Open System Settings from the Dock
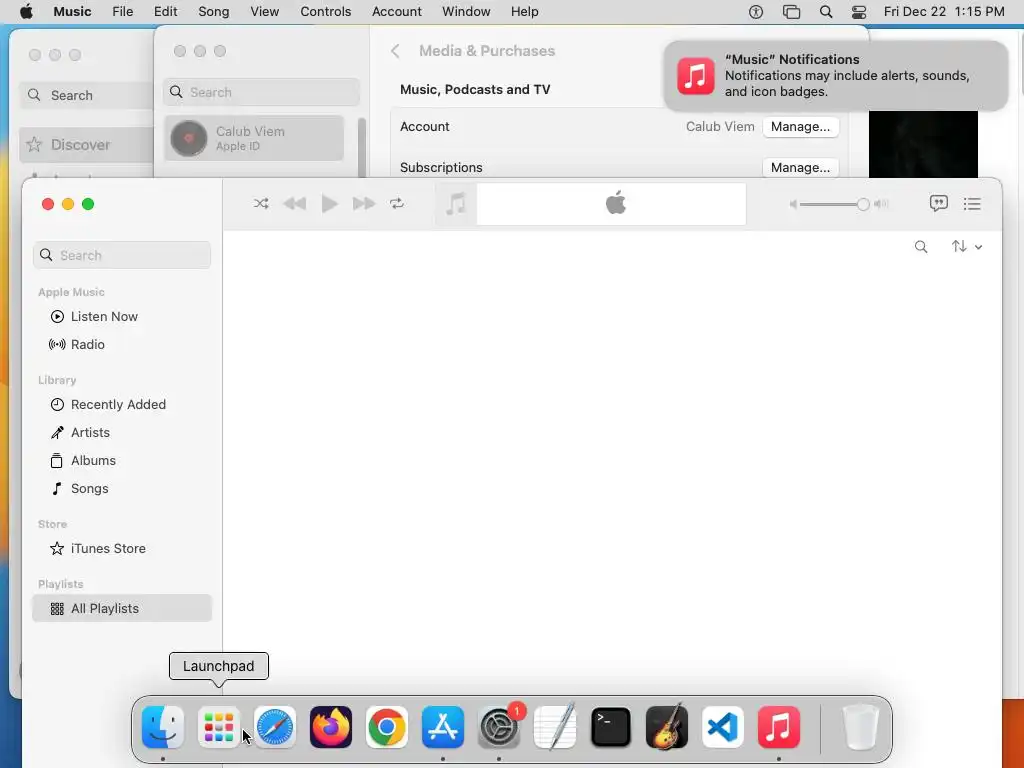This screenshot has height=768, width=1024. click(x=499, y=727)
